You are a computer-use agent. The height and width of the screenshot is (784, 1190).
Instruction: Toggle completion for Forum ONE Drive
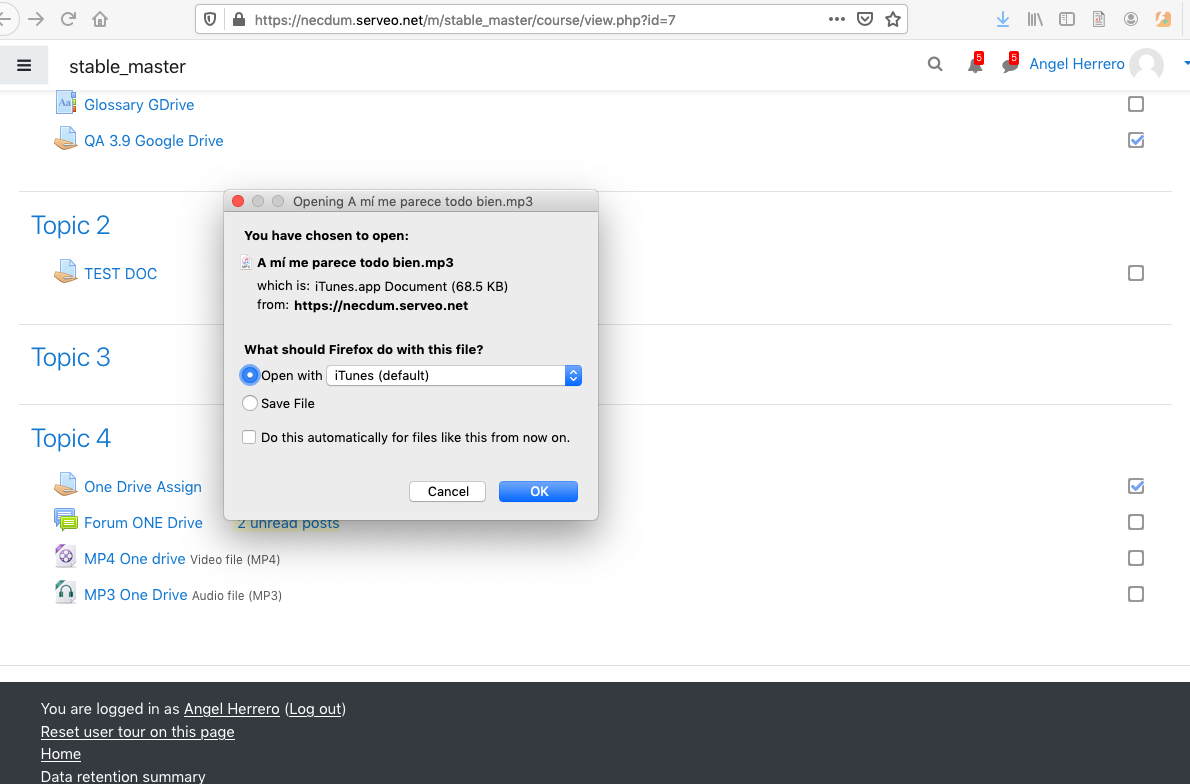(x=1135, y=522)
